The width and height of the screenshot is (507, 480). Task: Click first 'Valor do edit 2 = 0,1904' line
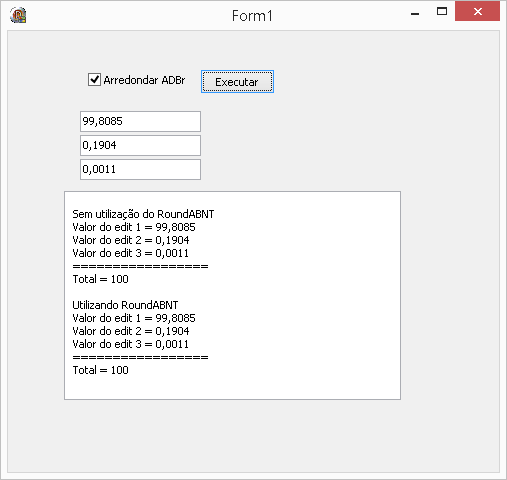pos(131,240)
